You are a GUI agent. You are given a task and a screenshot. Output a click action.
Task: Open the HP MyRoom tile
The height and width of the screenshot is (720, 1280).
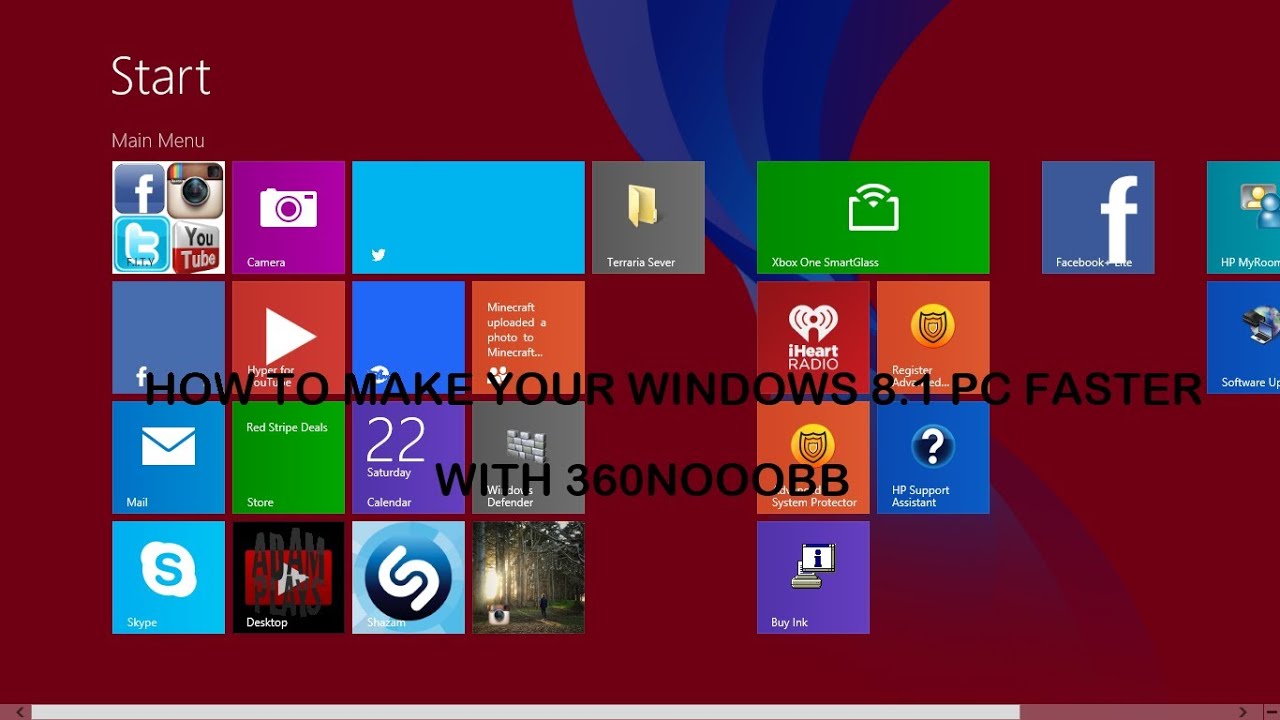[1243, 217]
